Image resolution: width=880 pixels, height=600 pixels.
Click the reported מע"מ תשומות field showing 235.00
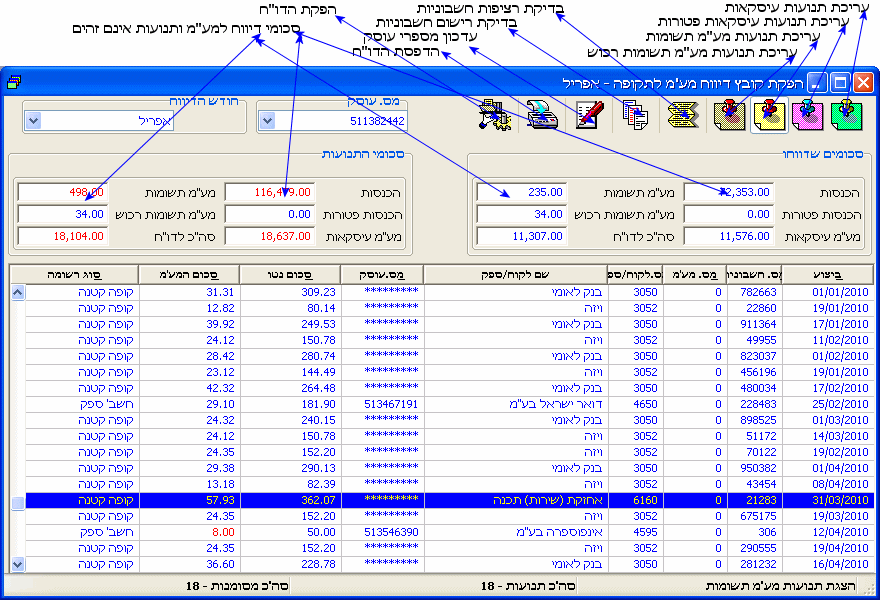coord(521,193)
